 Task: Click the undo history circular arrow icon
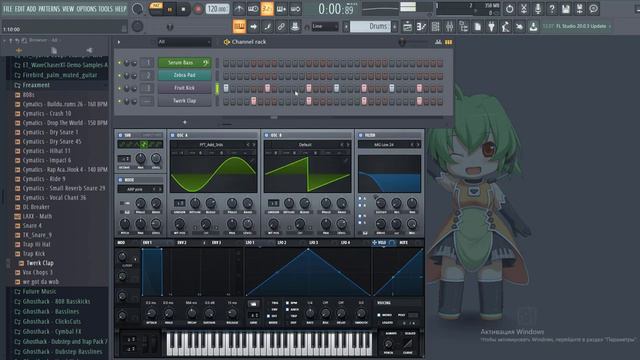[x=509, y=9]
